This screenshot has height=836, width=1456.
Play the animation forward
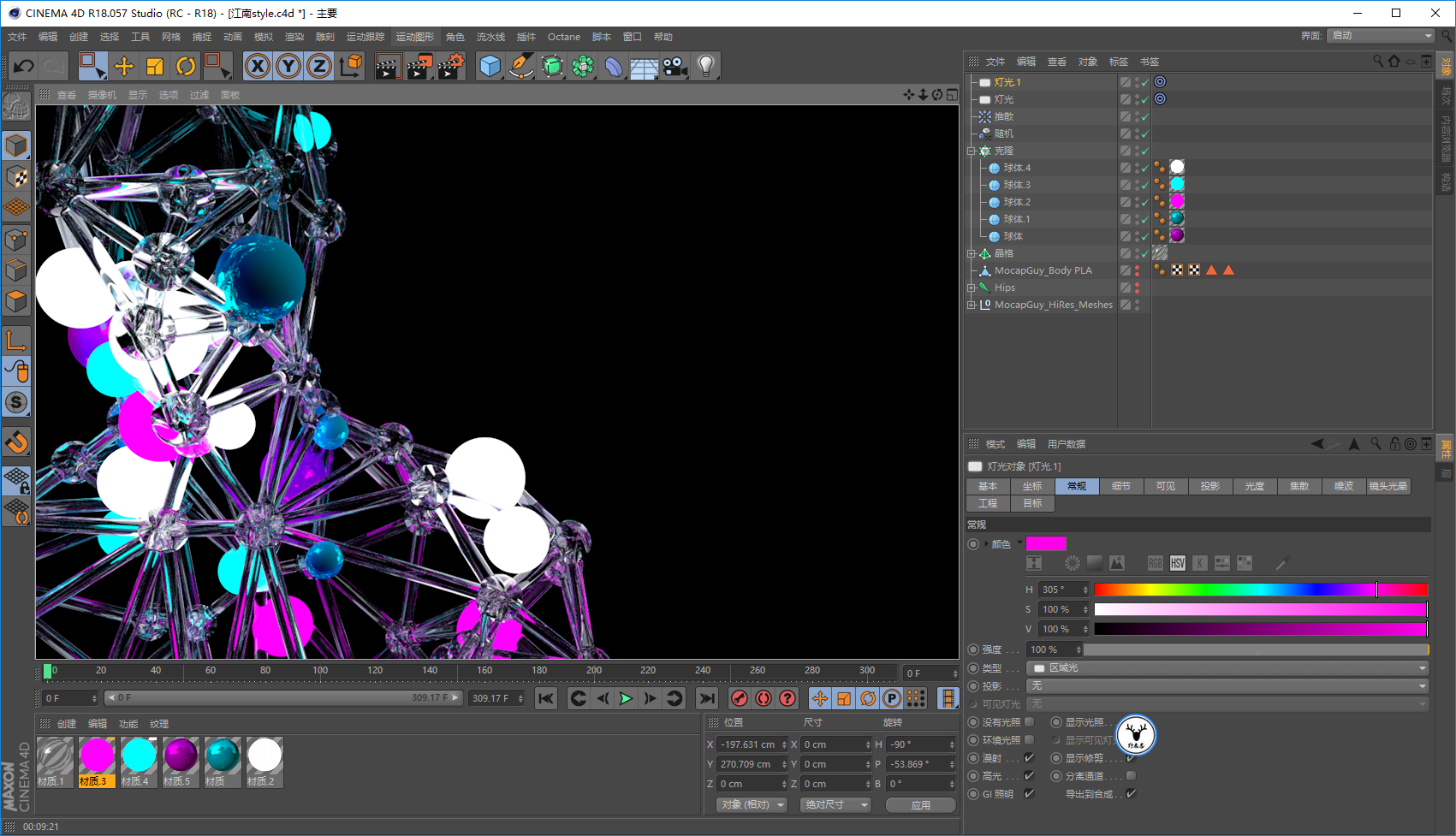pos(626,698)
